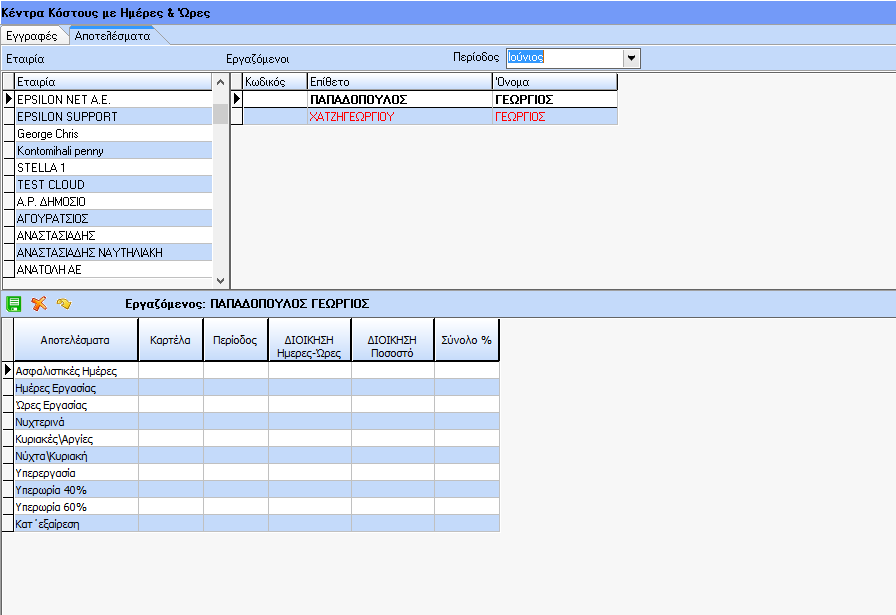Click the orange delete X icon
Viewport: 896px width, 615px height.
coord(39,303)
